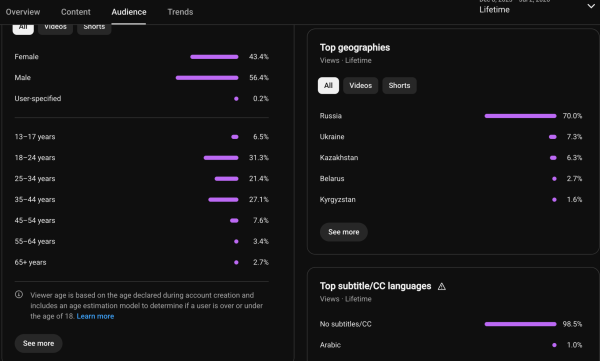
Task: Click the info icon beside viewer age note
Action: point(19,294)
